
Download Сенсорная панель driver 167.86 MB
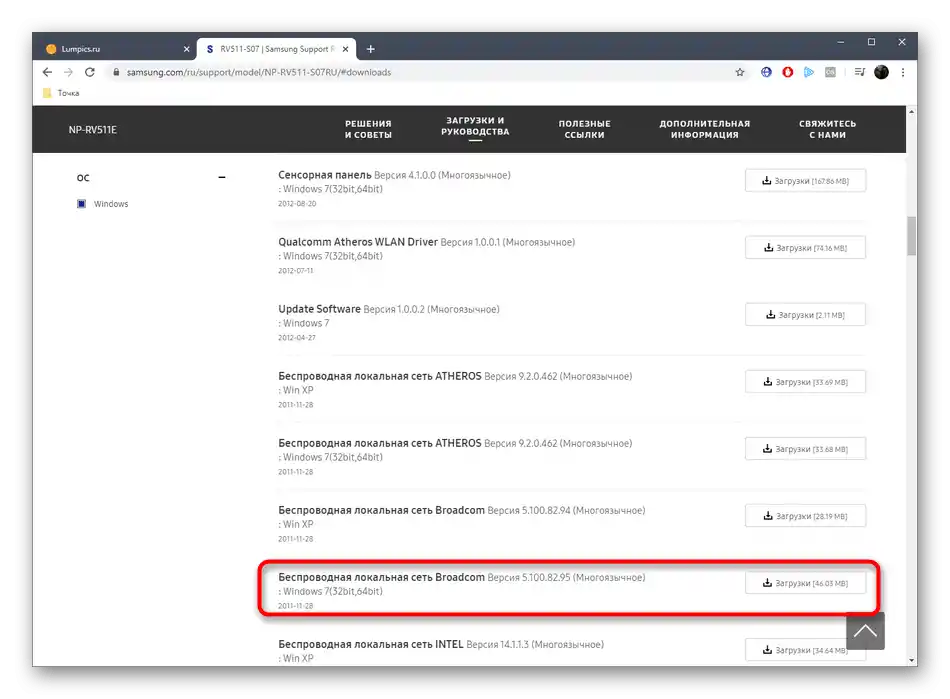pyautogui.click(x=805, y=181)
